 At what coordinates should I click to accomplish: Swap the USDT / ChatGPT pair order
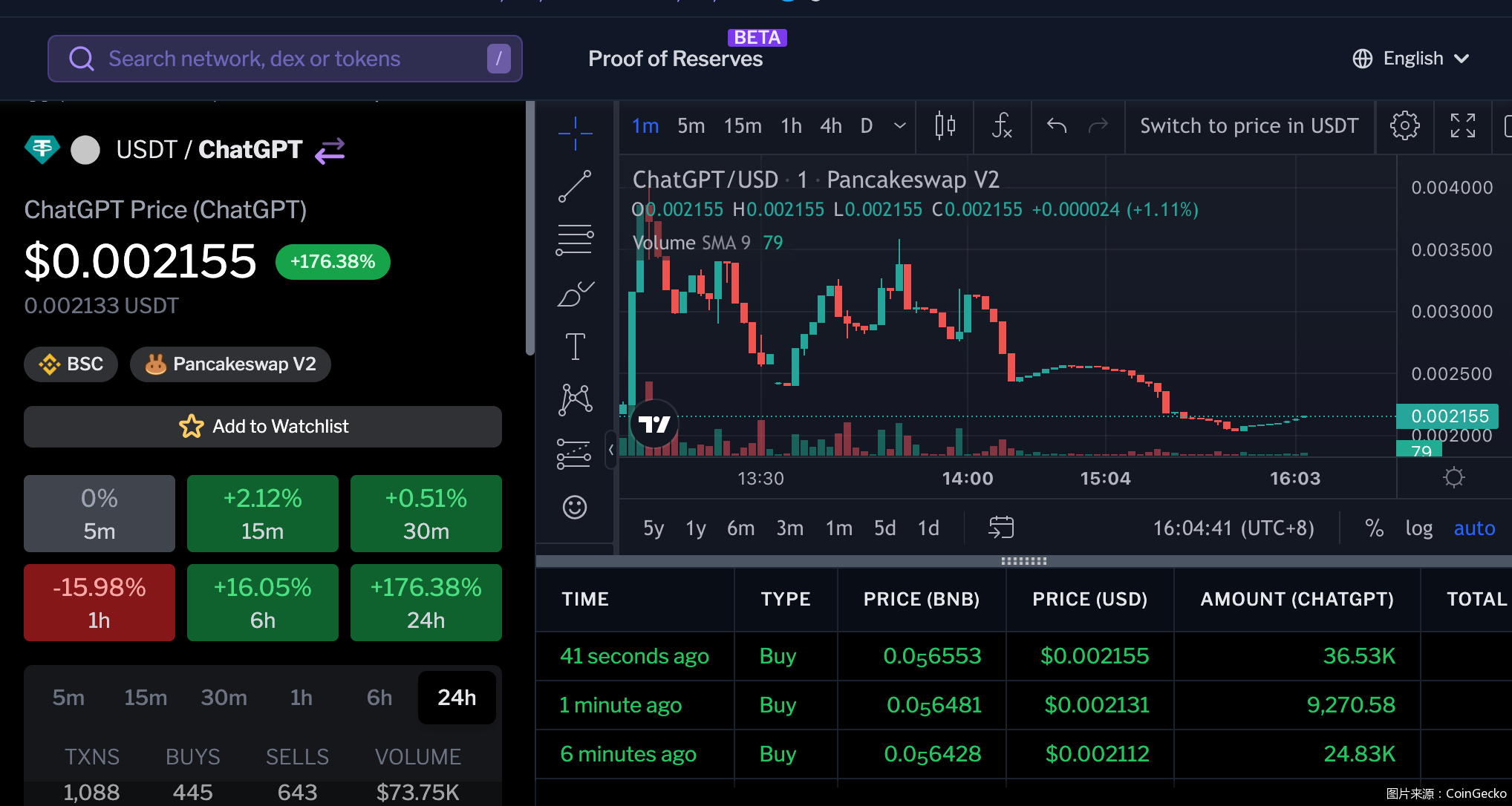tap(330, 151)
